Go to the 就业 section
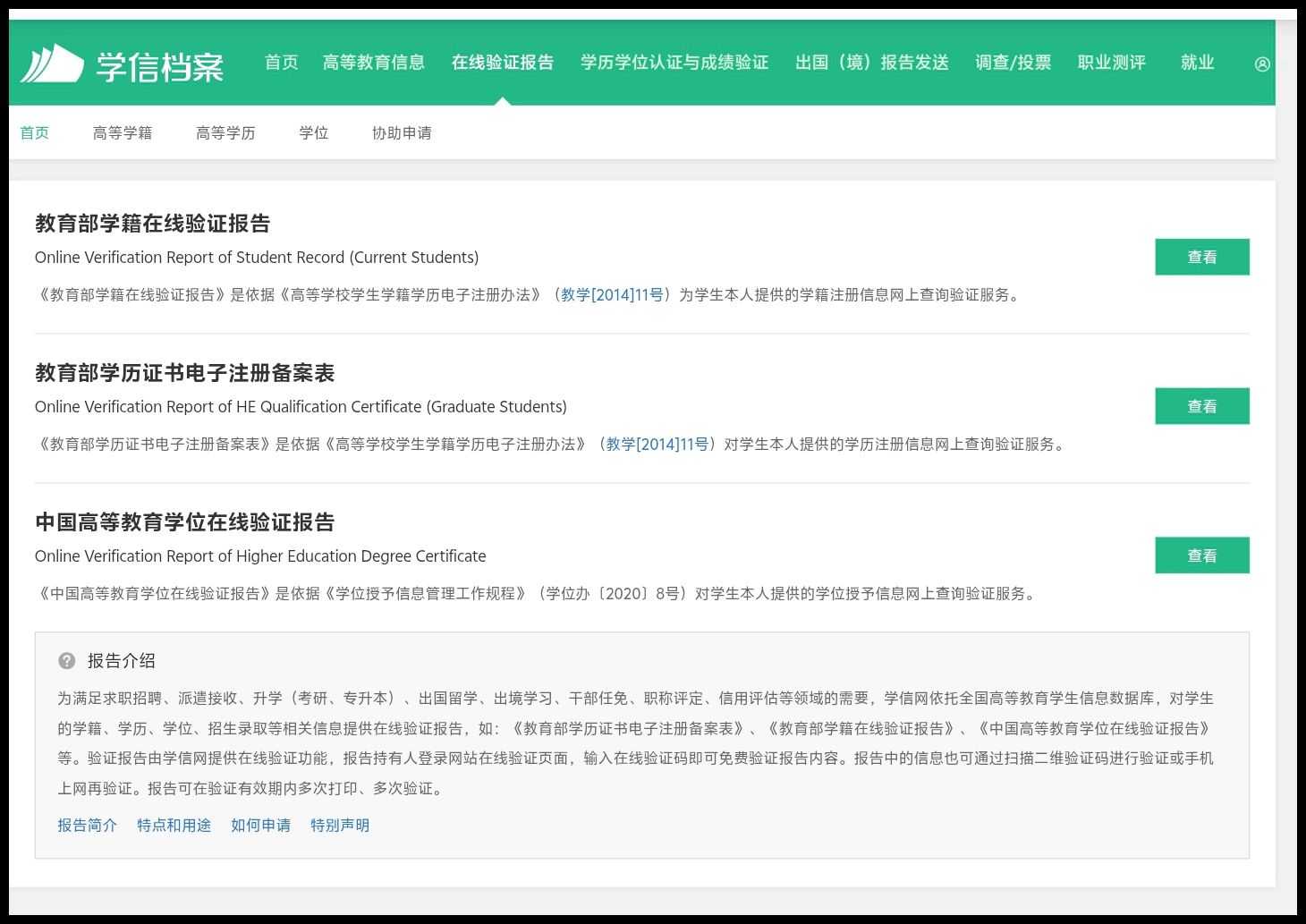This screenshot has width=1306, height=924. click(1197, 63)
